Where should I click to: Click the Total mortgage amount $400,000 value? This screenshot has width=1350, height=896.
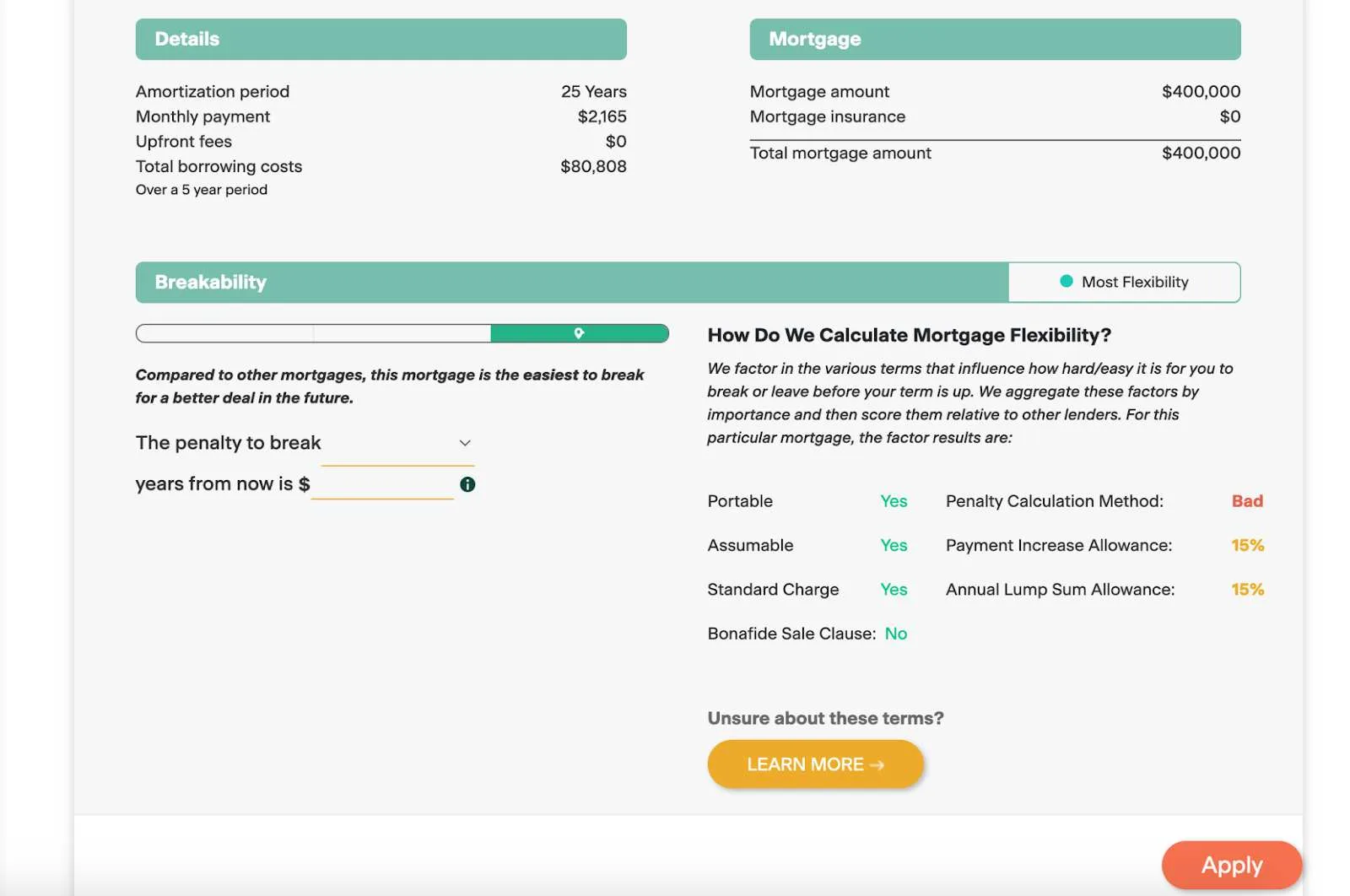[1201, 153]
